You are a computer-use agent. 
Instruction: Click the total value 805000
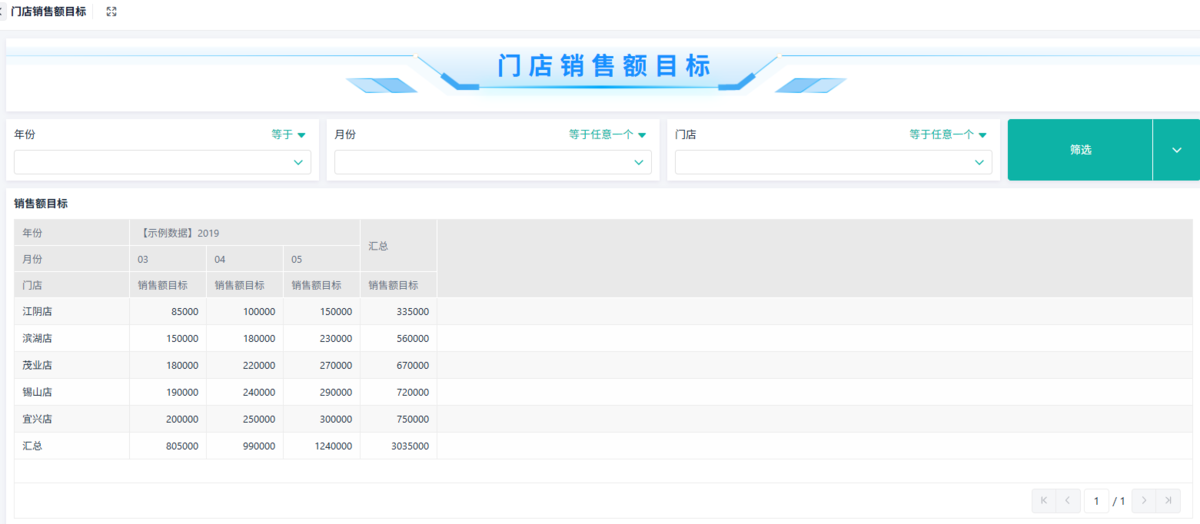[182, 446]
